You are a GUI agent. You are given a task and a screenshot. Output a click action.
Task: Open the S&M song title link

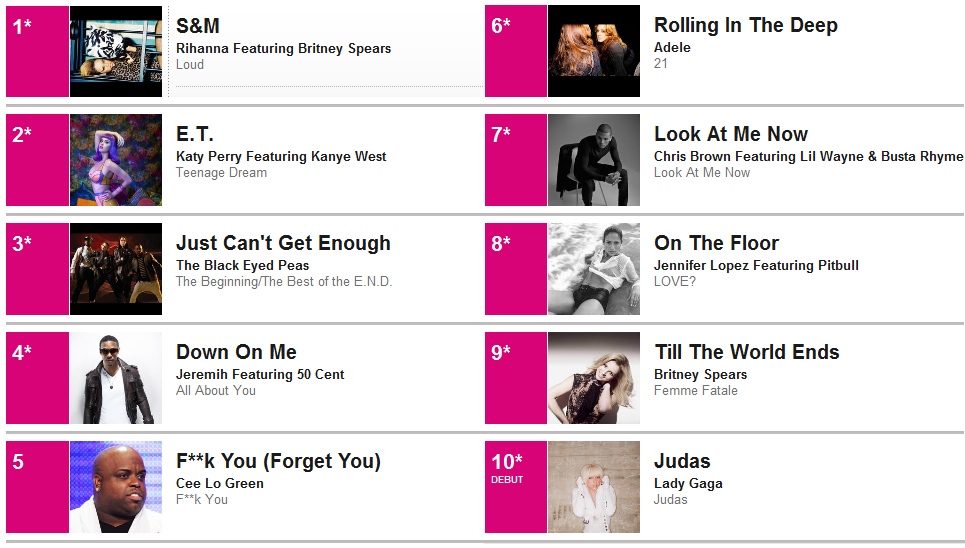coord(198,26)
